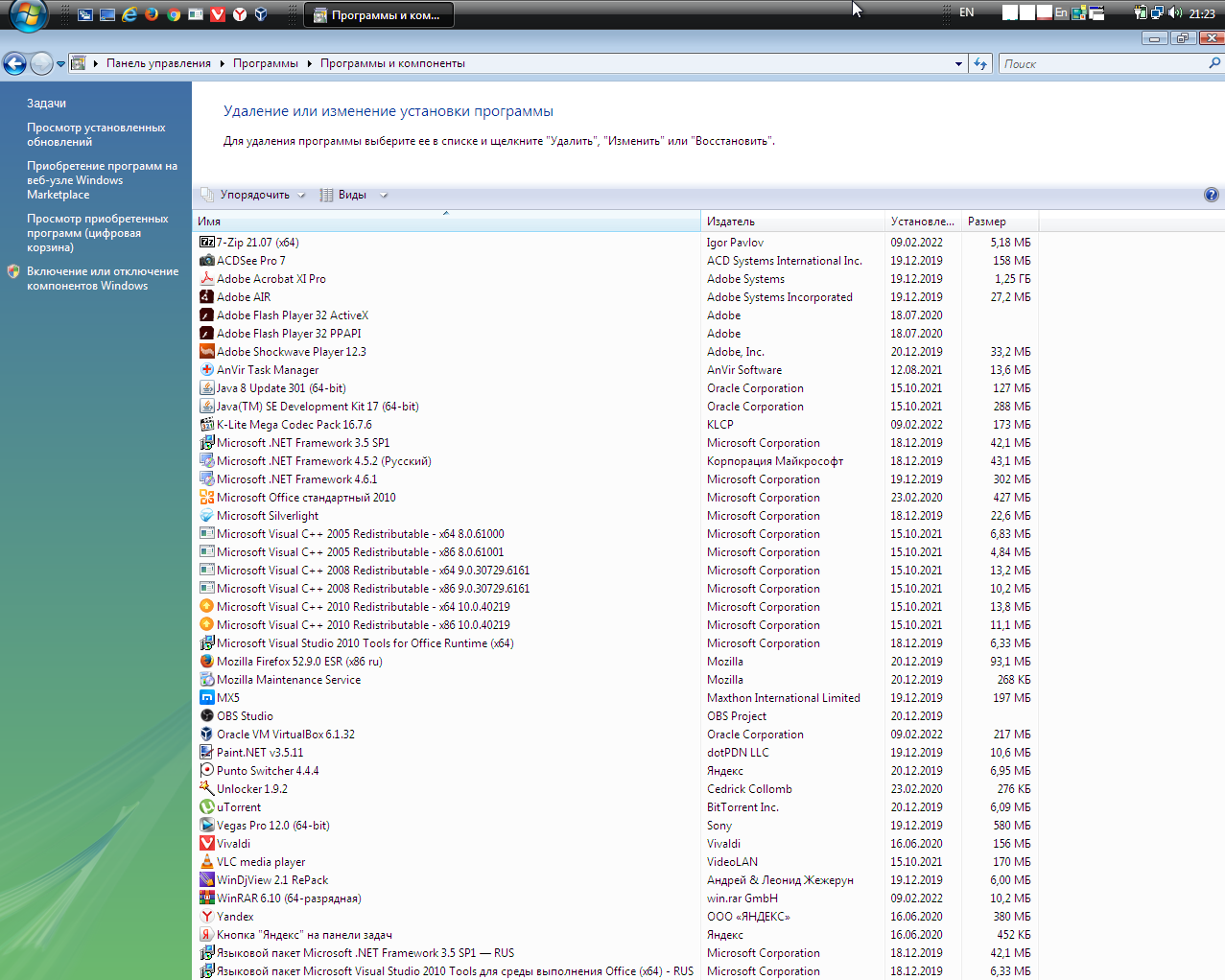Click the power plug icon in tray
This screenshot has height=980, width=1225.
click(x=1141, y=13)
